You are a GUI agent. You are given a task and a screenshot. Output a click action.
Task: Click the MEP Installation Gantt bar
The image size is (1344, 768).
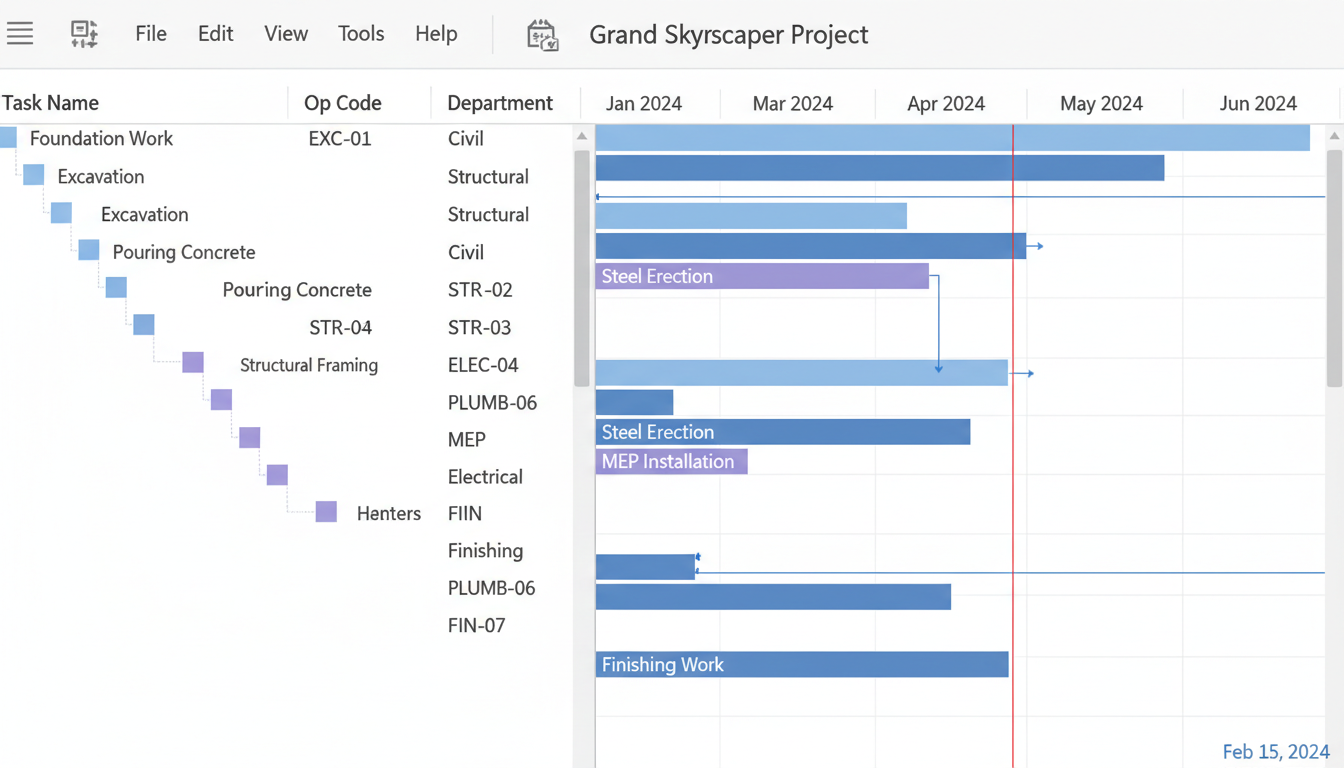[672, 461]
